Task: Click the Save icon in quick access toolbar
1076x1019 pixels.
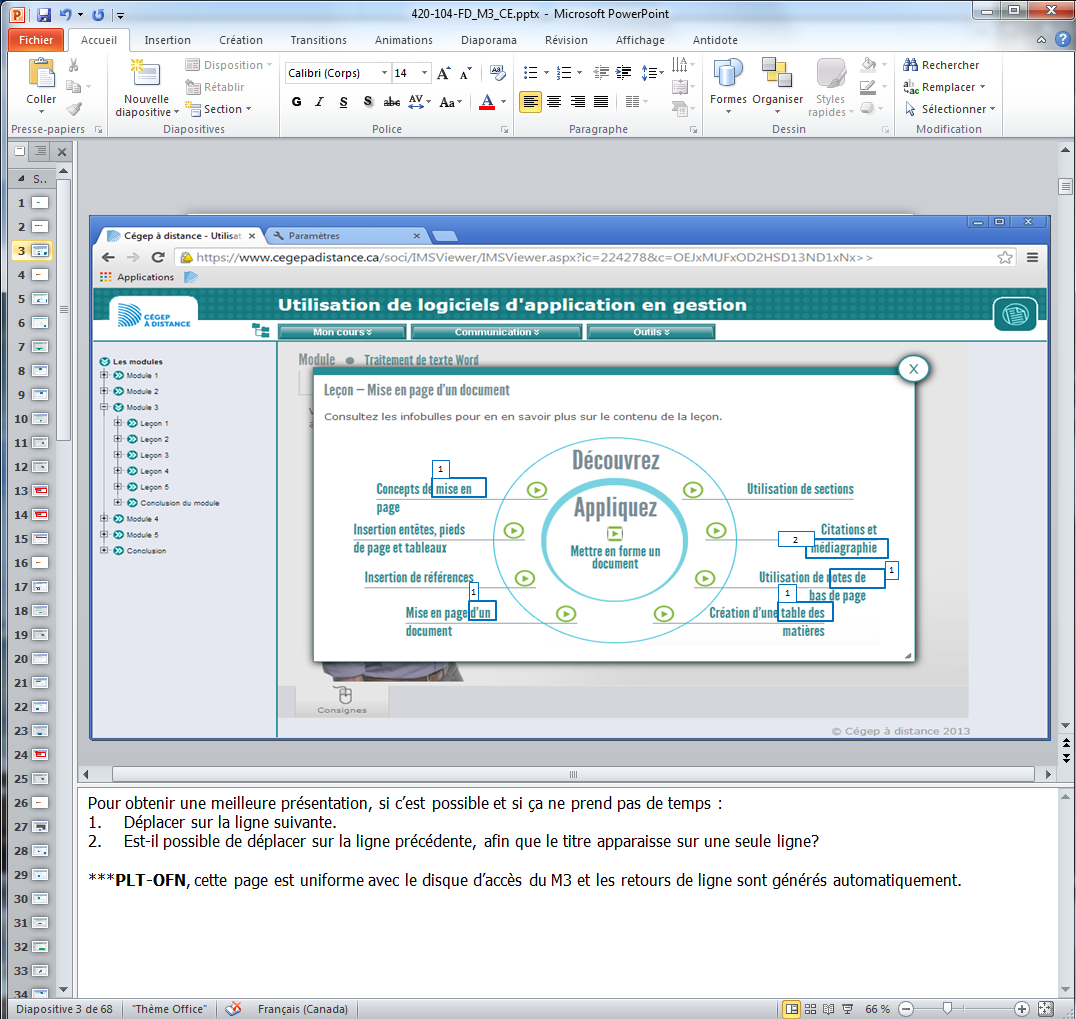Action: [x=43, y=15]
